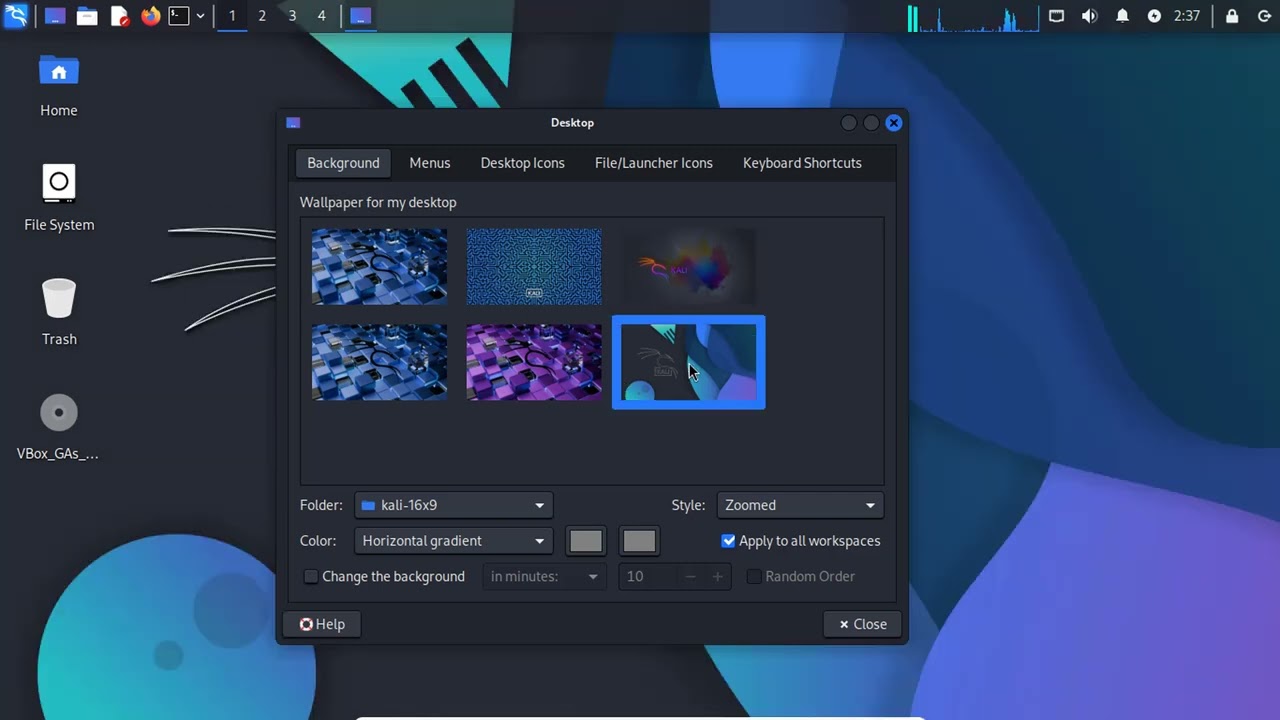
Task: Minimize the Desktop settings window
Action: pos(849,123)
